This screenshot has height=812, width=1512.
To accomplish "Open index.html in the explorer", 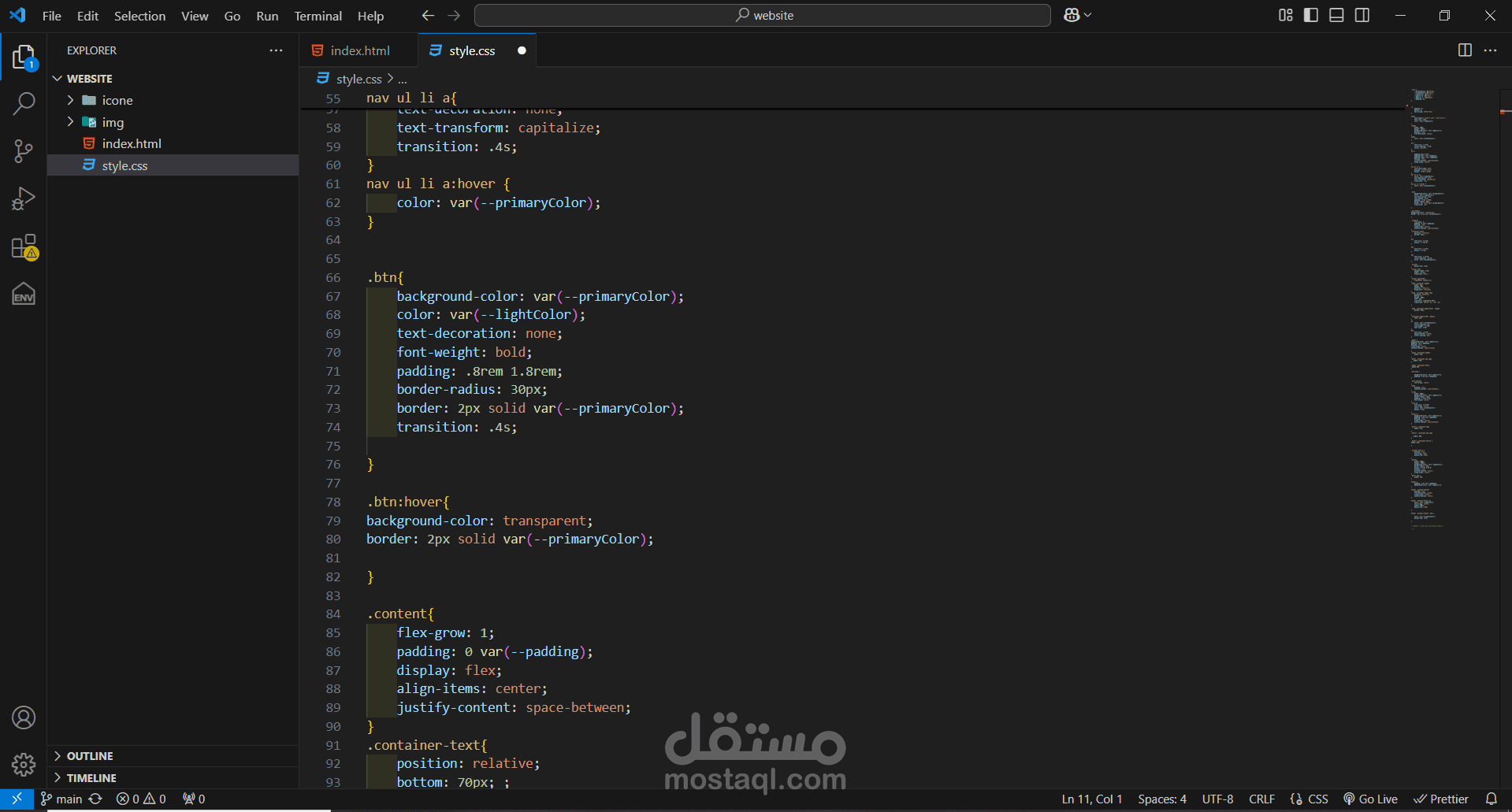I will 173,143.
